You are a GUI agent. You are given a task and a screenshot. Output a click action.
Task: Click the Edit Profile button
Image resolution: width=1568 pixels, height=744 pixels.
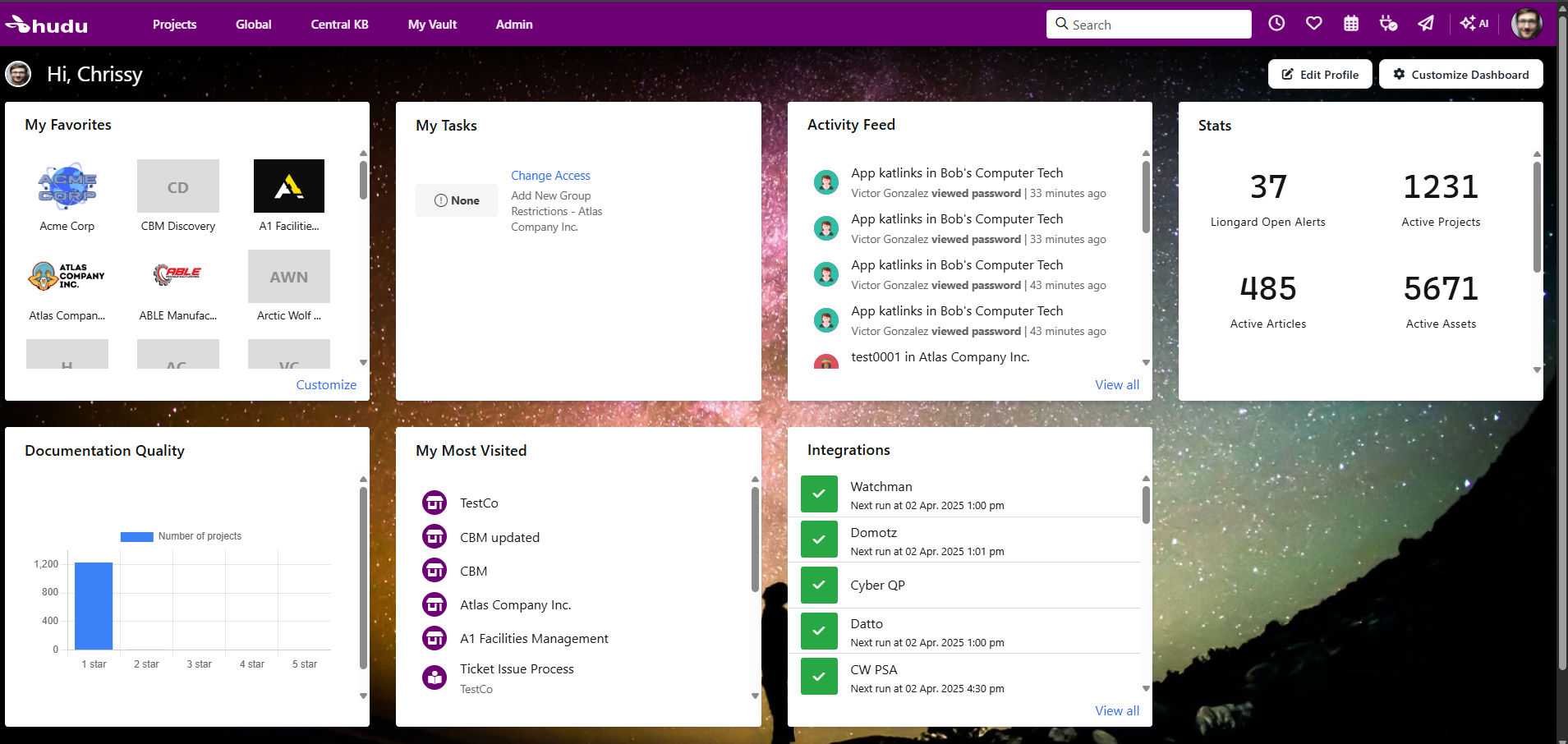(1320, 74)
